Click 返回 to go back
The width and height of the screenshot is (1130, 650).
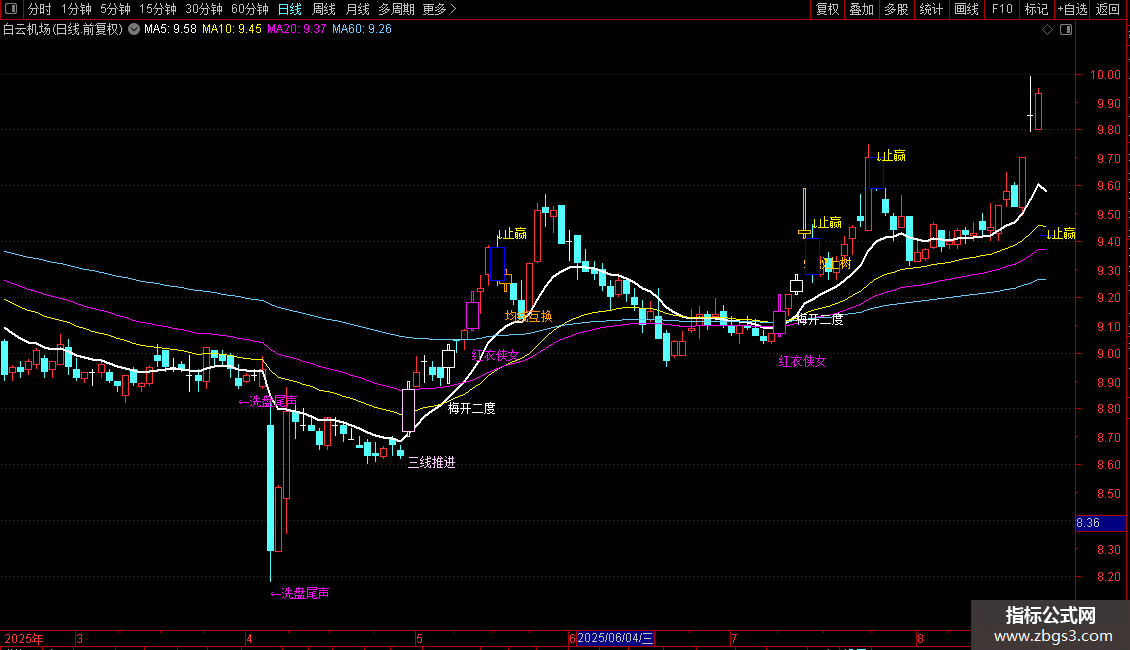[x=1108, y=9]
